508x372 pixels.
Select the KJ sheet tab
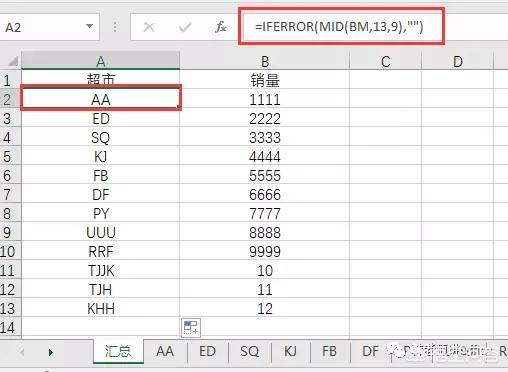[291, 351]
